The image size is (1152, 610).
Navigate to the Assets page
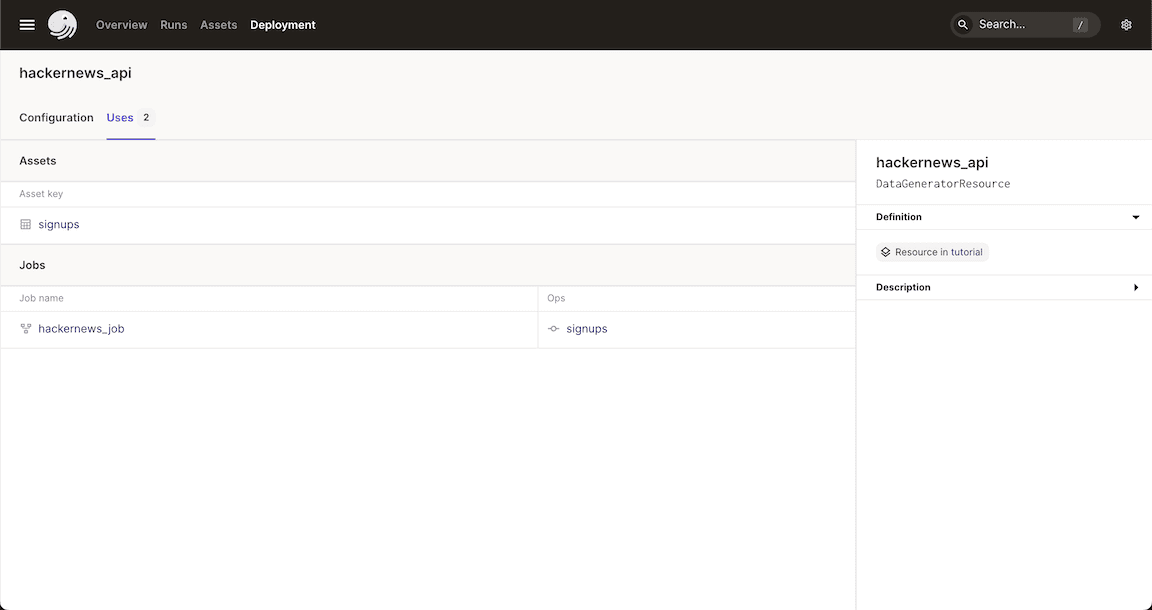[218, 24]
